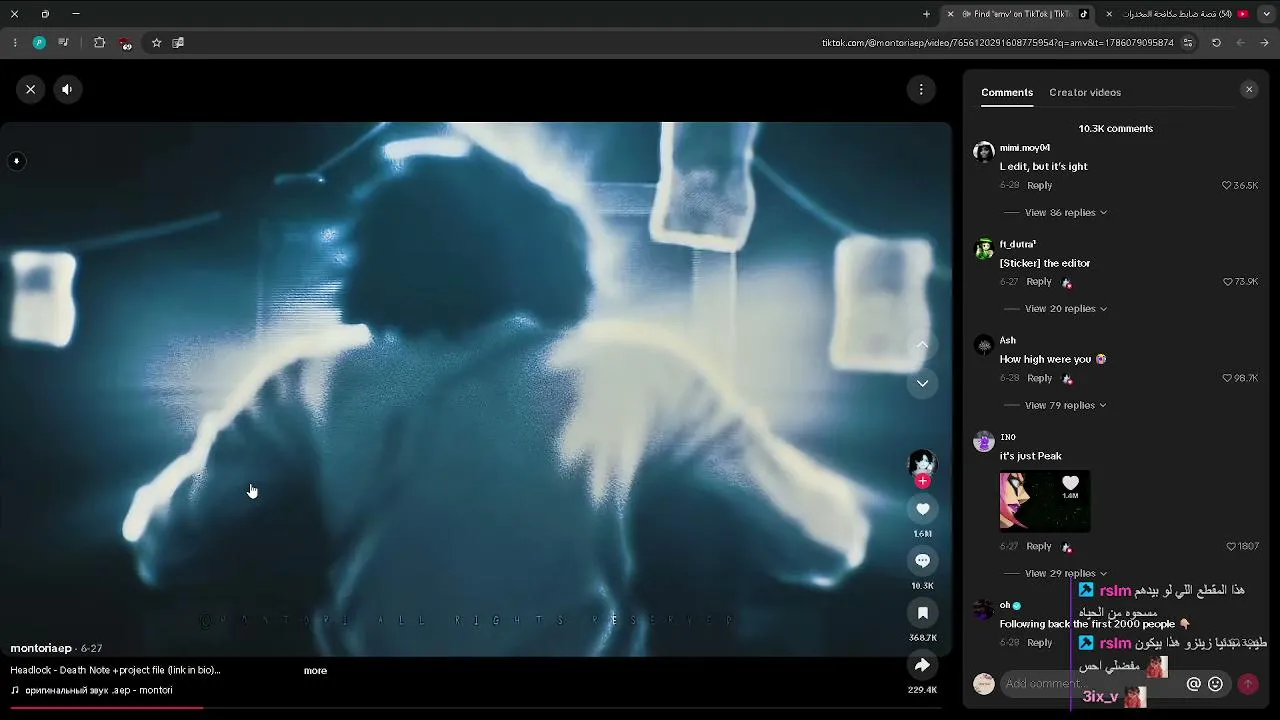Reload the TikTok page
Viewport: 1280px width, 720px height.
1216,43
